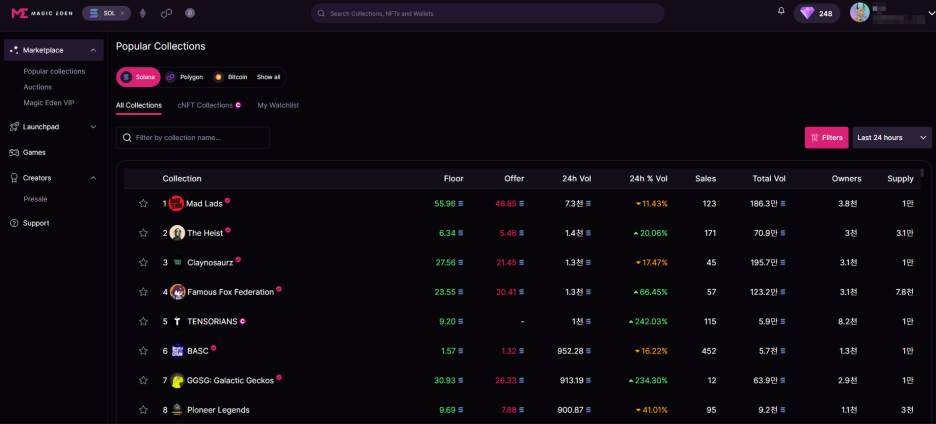Open the notifications bell

(781, 11)
